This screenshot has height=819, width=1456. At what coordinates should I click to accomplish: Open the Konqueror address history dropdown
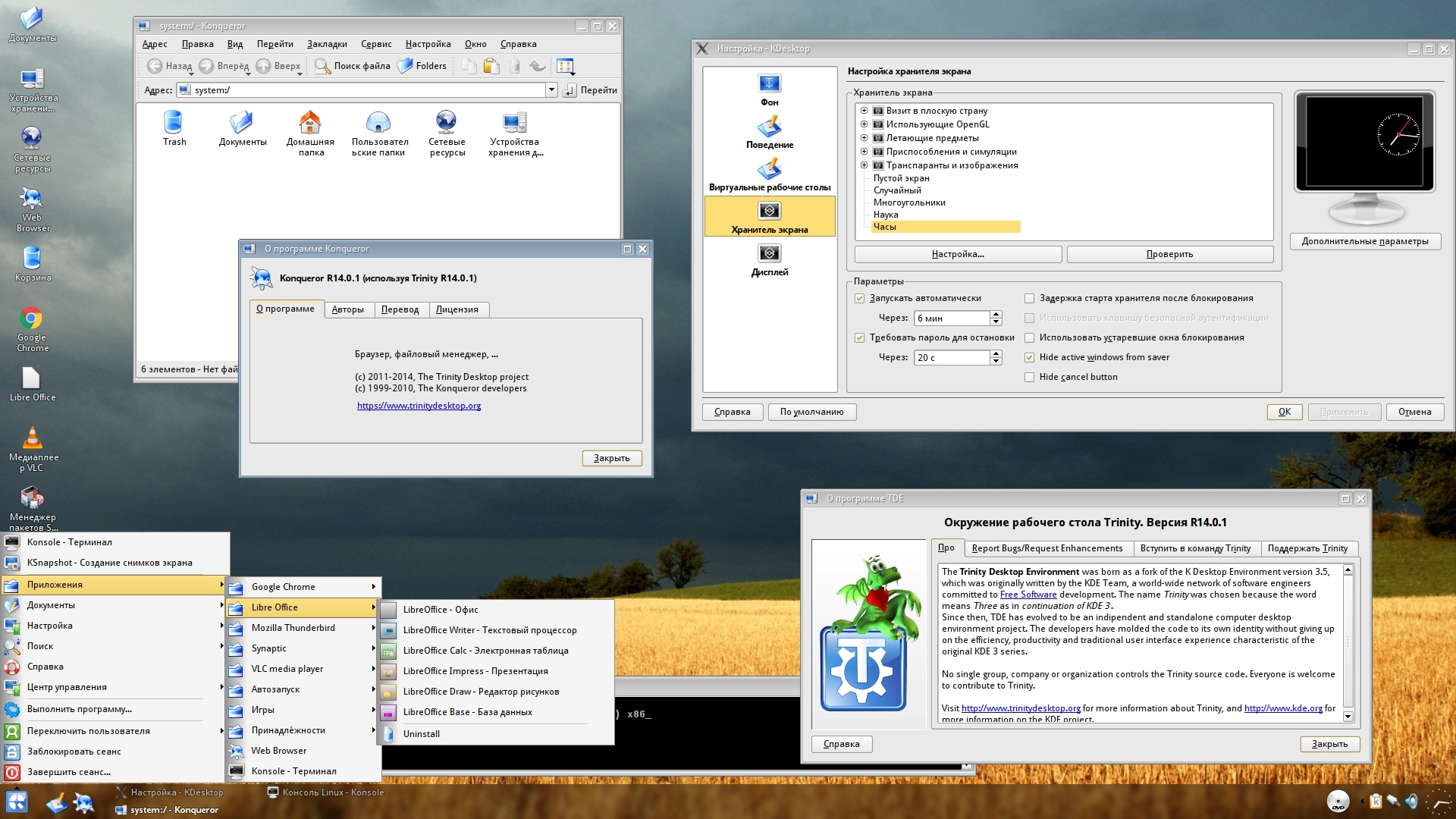point(551,90)
